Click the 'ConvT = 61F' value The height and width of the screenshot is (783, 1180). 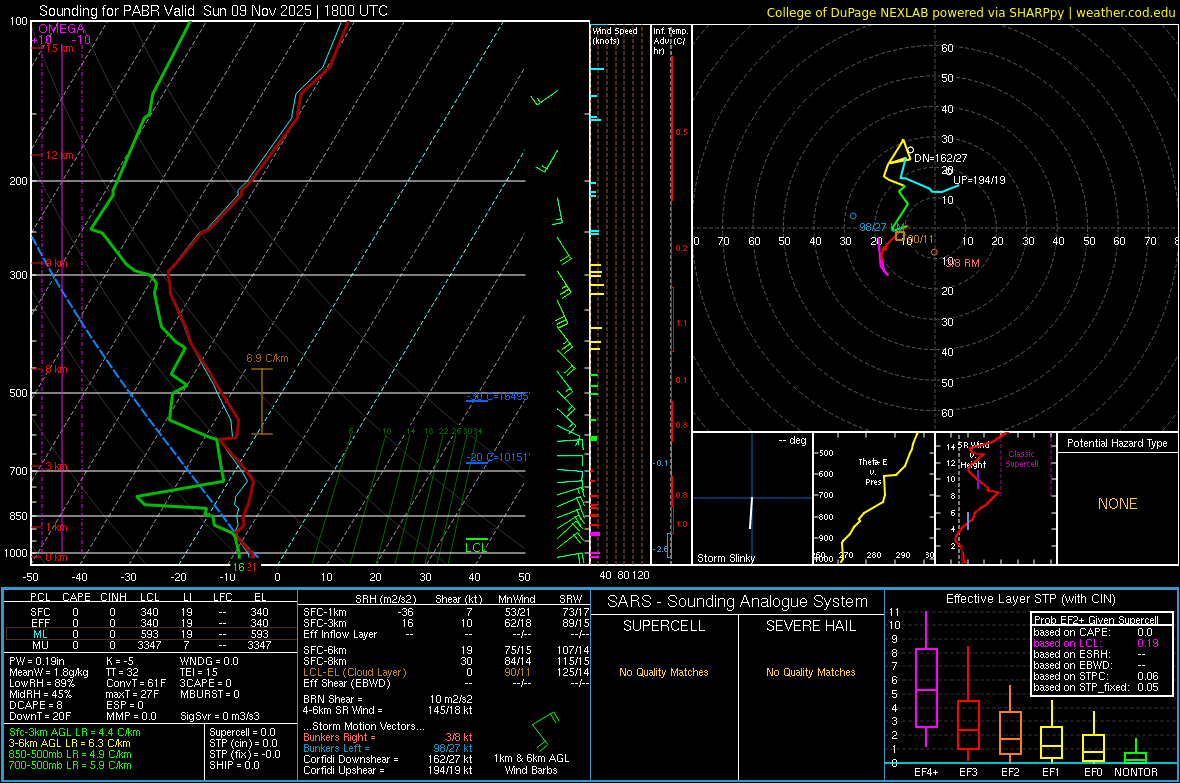click(x=135, y=683)
